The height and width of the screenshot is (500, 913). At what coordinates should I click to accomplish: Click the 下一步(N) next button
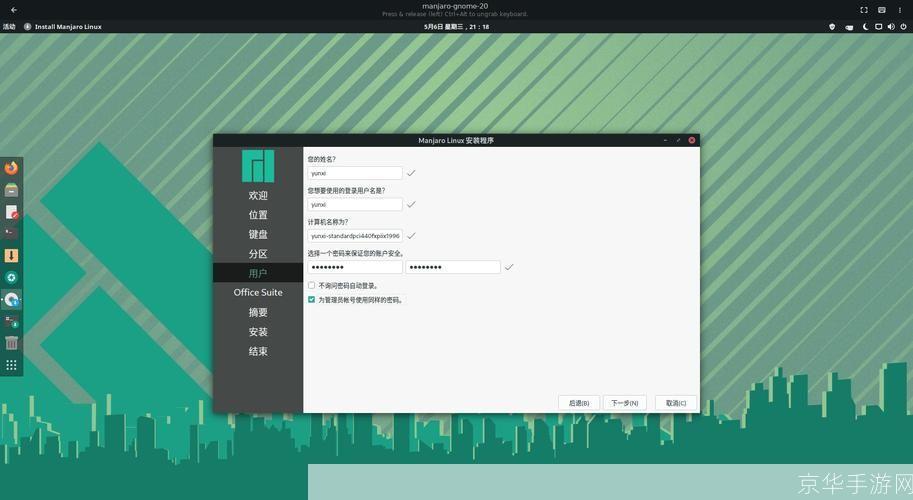(624, 403)
